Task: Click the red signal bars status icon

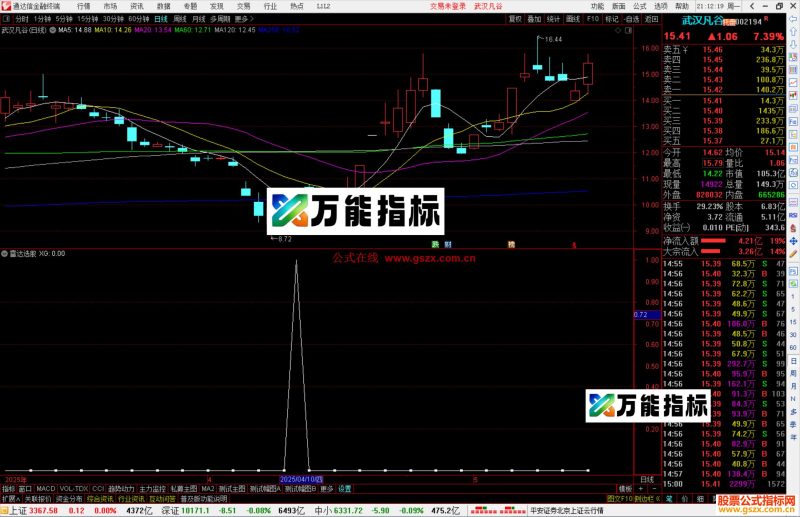Action: [x=497, y=510]
